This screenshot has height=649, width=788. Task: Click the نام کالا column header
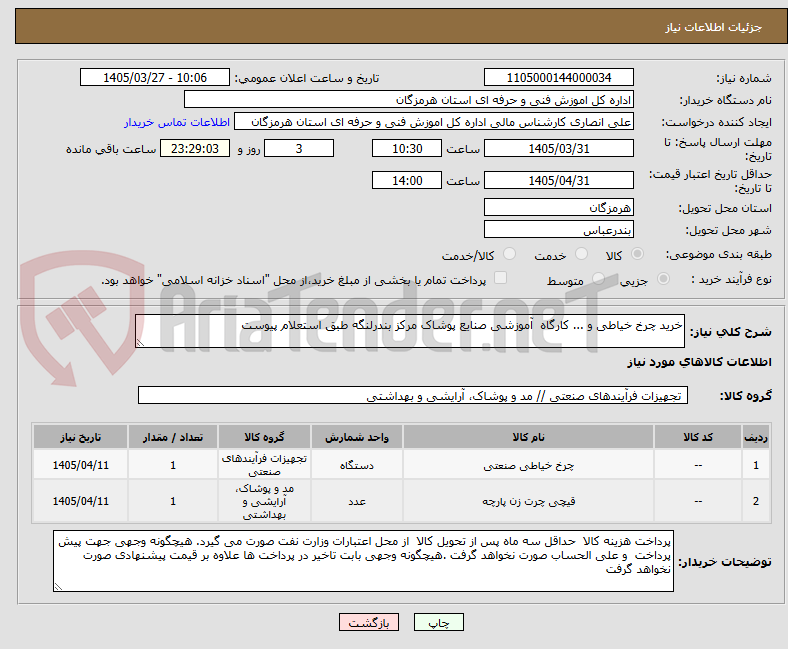click(528, 437)
